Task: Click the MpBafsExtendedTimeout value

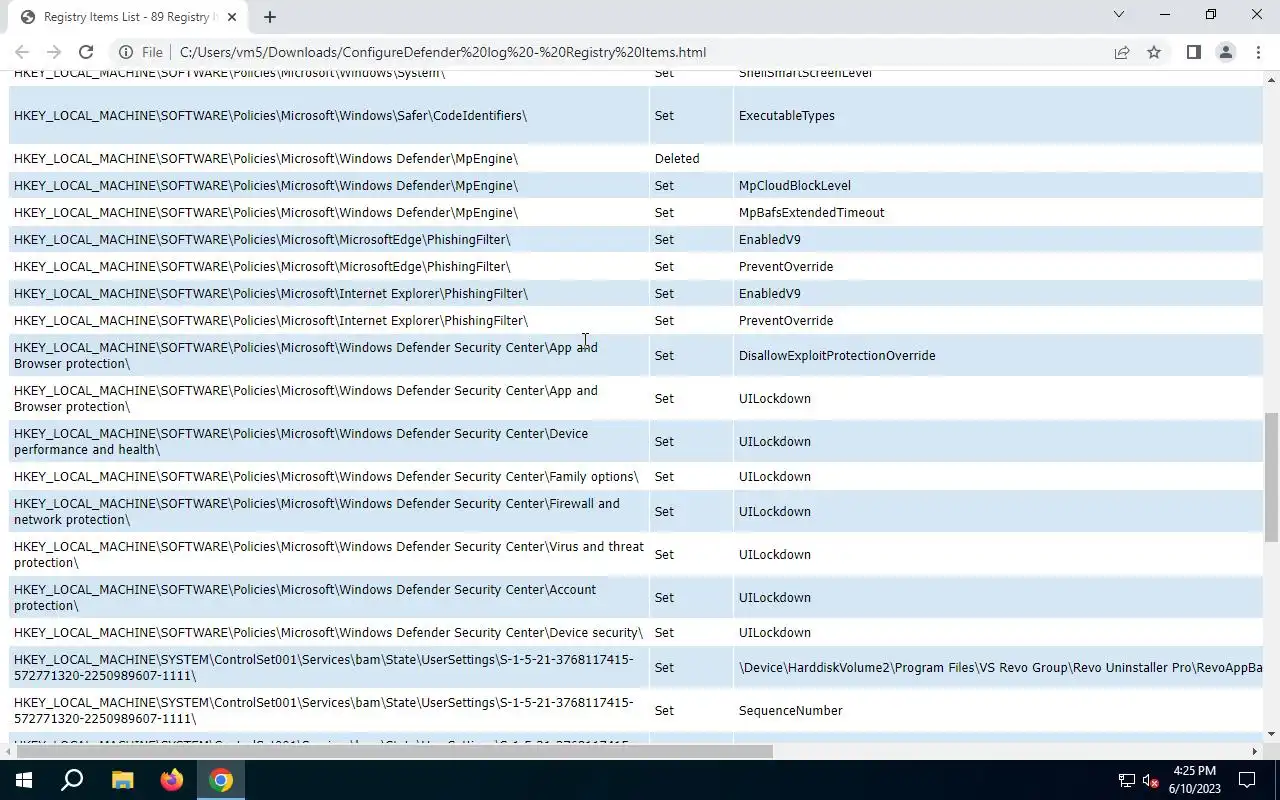Action: pyautogui.click(x=812, y=212)
